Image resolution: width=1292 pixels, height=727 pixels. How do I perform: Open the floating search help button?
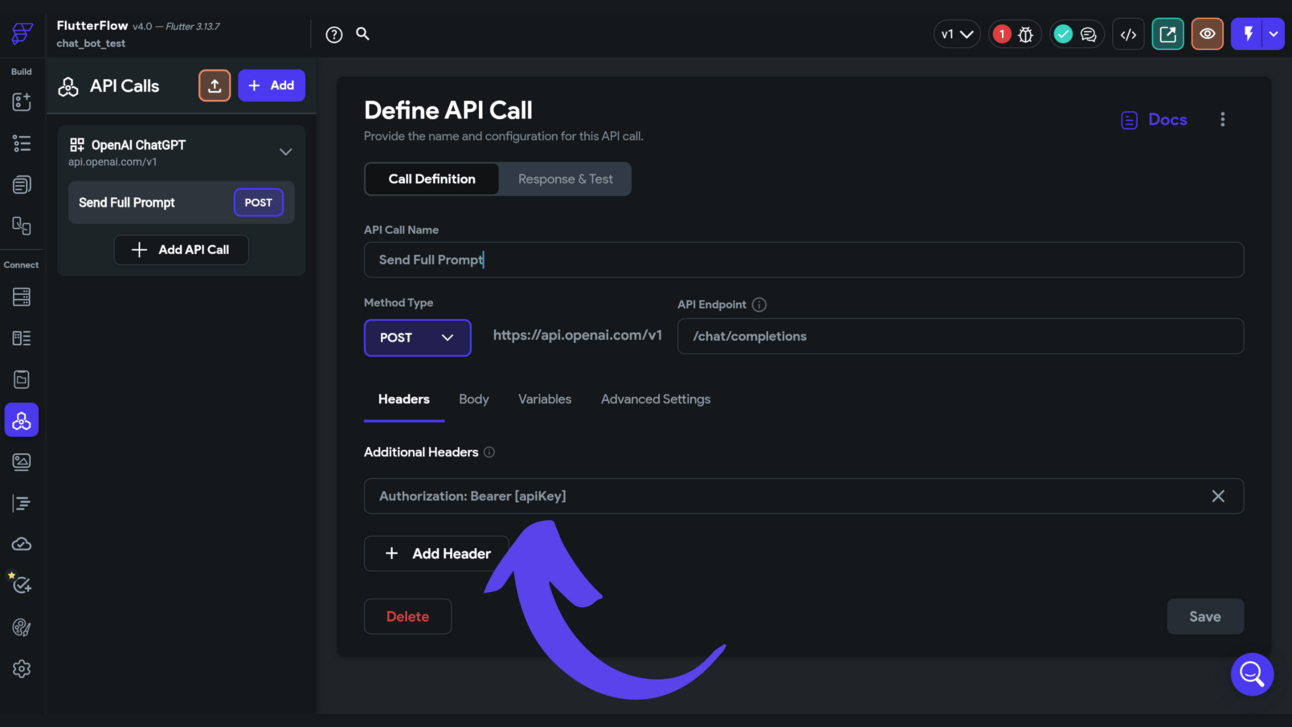1252,674
